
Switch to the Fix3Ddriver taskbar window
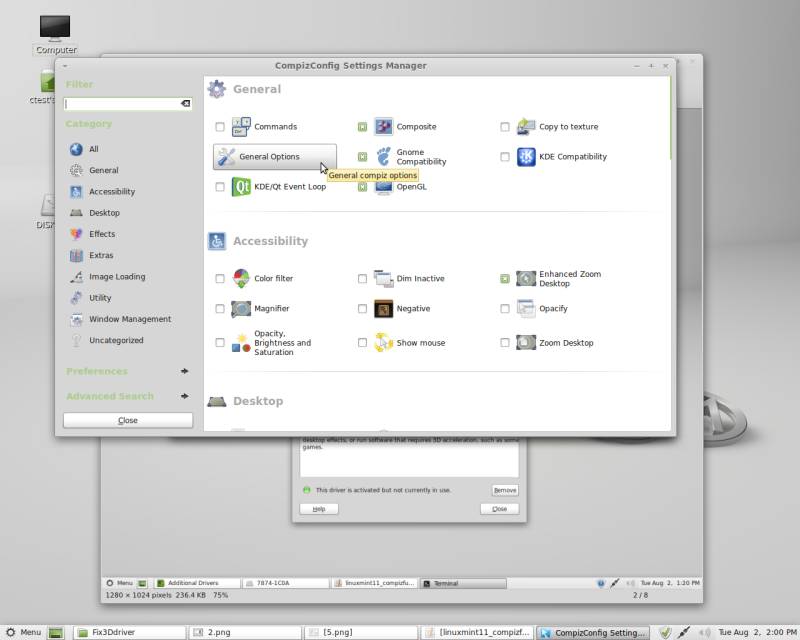(129, 633)
